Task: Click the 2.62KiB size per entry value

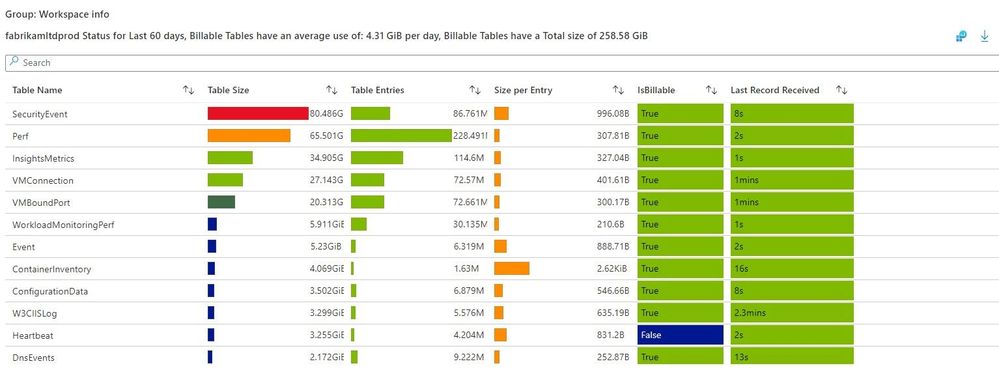Action: tap(613, 269)
